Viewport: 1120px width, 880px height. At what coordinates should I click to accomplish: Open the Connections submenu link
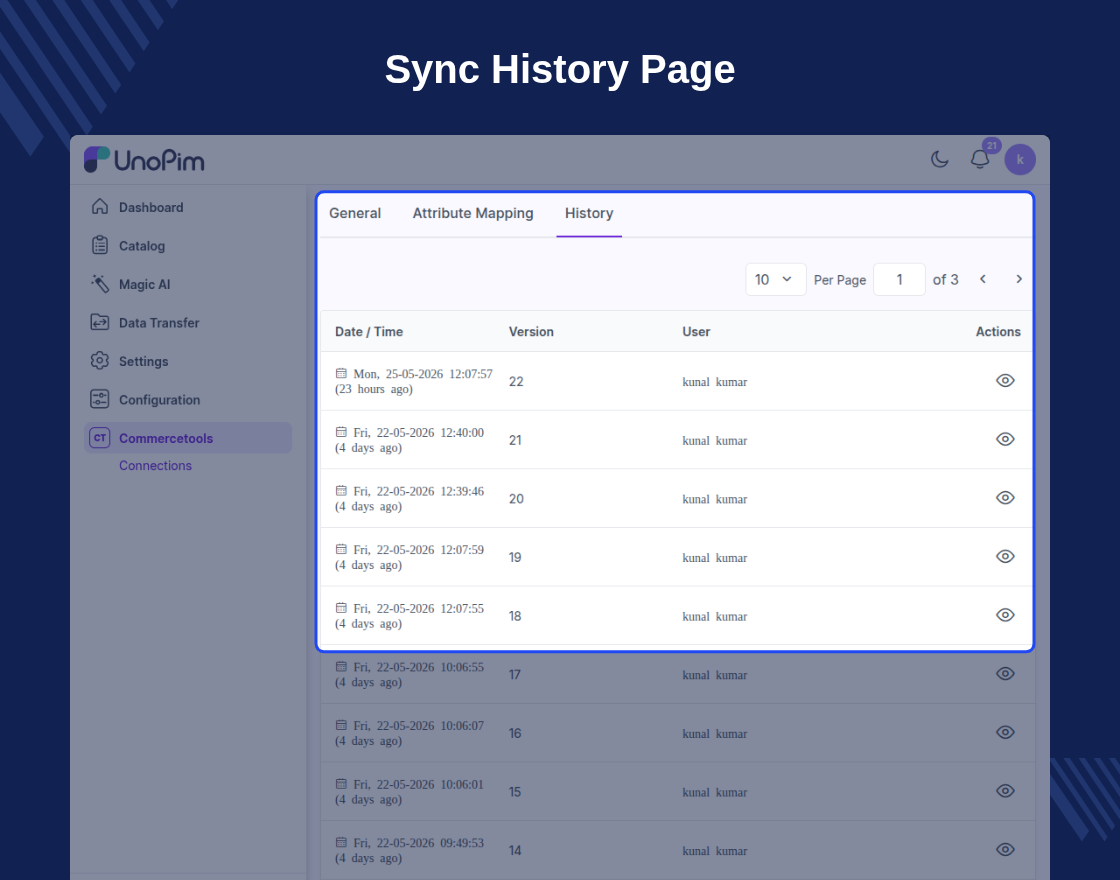(x=155, y=466)
